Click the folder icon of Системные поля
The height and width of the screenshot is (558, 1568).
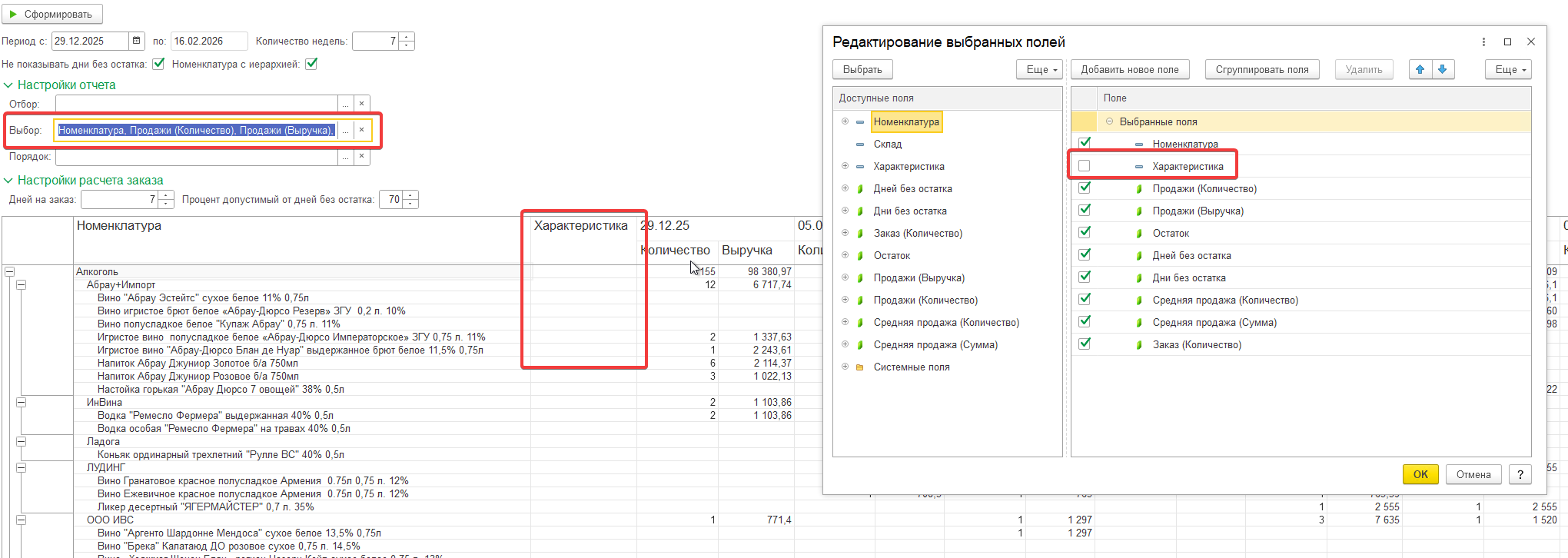pos(860,367)
